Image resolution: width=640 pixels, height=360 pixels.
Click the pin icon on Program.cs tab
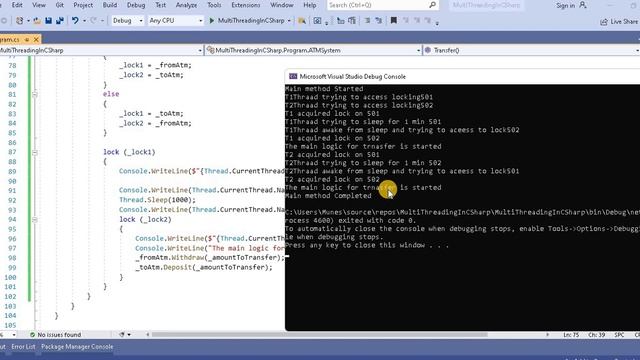[x=27, y=40]
